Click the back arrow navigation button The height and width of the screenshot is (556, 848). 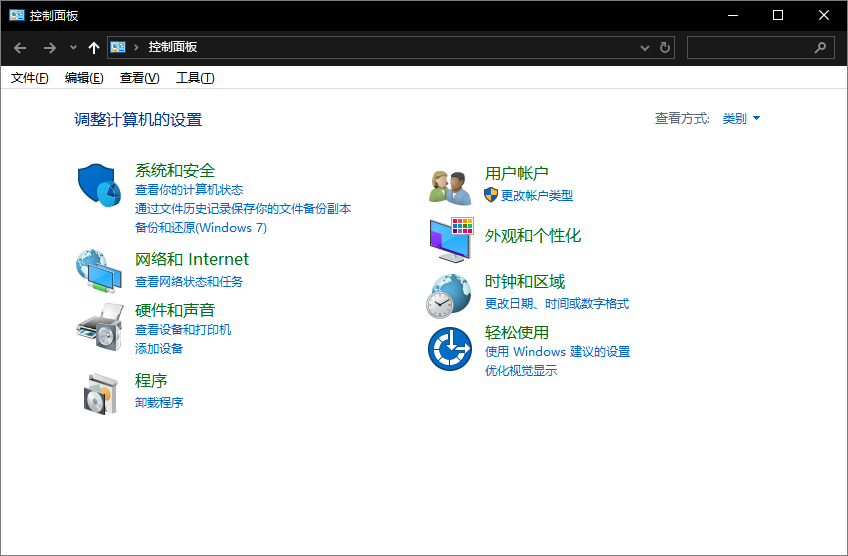(x=20, y=48)
